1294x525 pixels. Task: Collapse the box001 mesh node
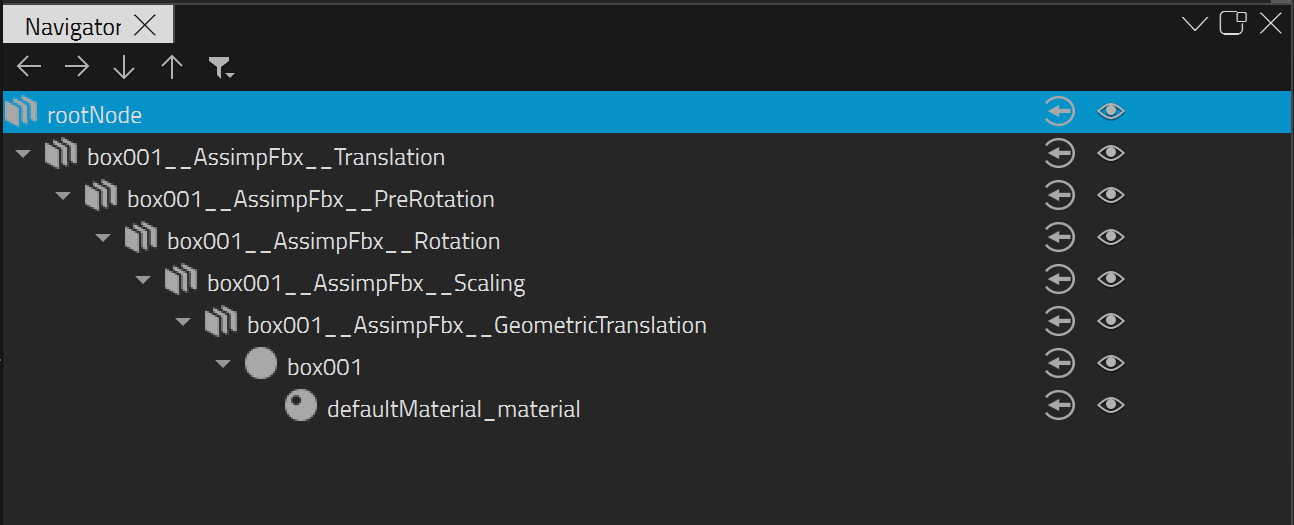click(x=223, y=364)
